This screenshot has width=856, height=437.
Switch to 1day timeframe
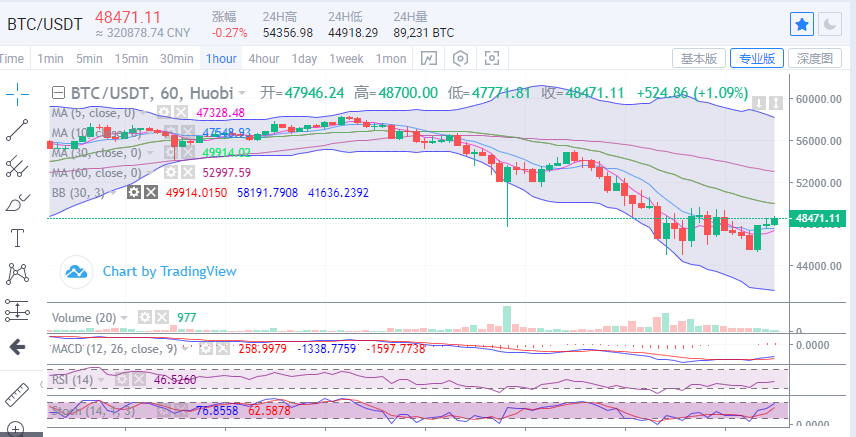[x=304, y=59]
